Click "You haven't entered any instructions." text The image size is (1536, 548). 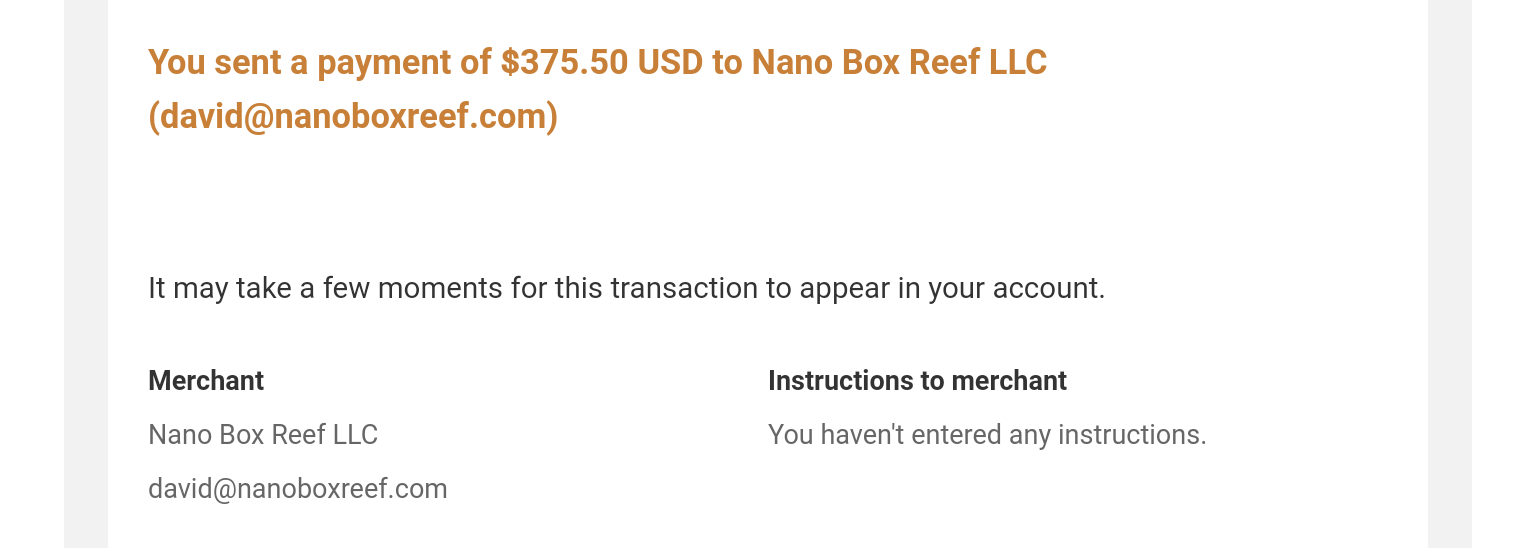987,434
